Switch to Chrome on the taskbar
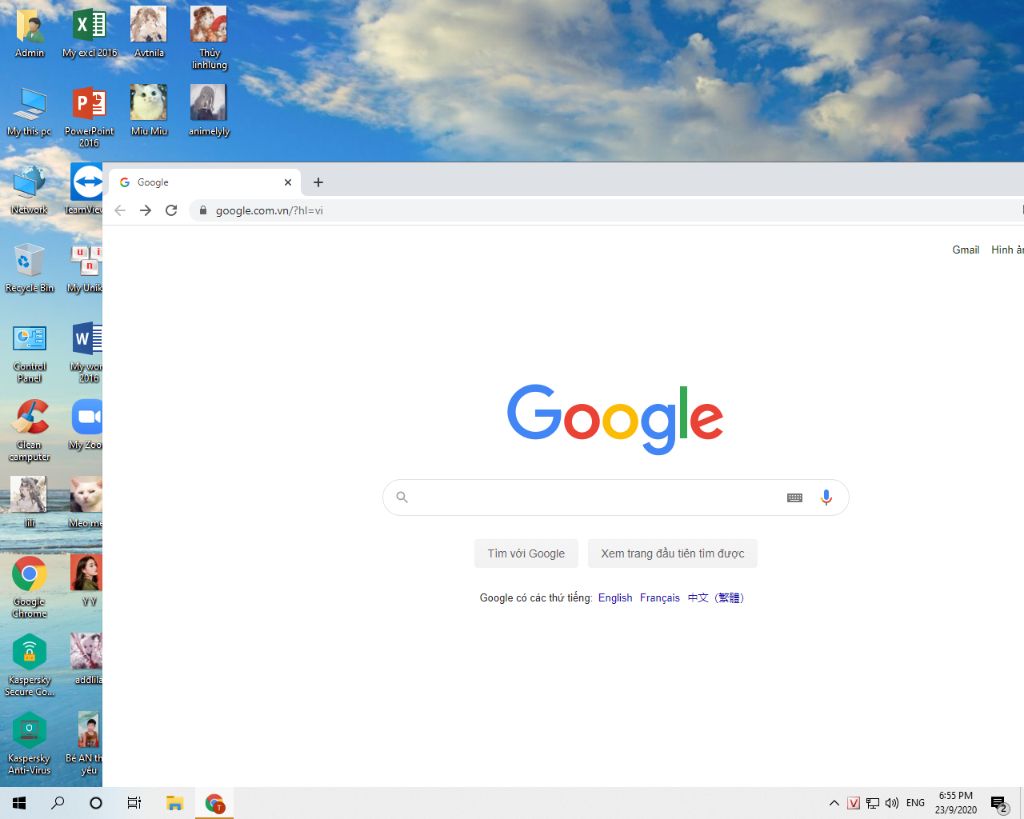The width and height of the screenshot is (1024, 819). coord(214,803)
